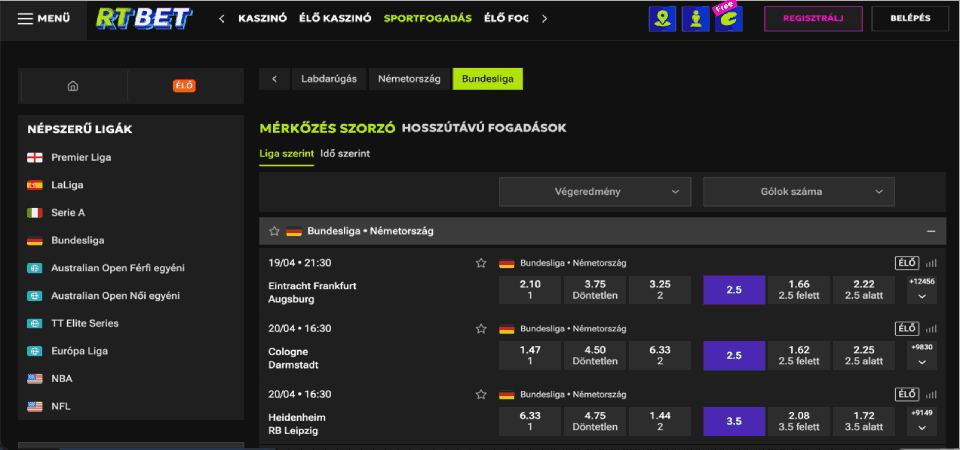This screenshot has width=960, height=450.
Task: Show statistics bars for Eintracht Frankfurt match
Action: (931, 263)
